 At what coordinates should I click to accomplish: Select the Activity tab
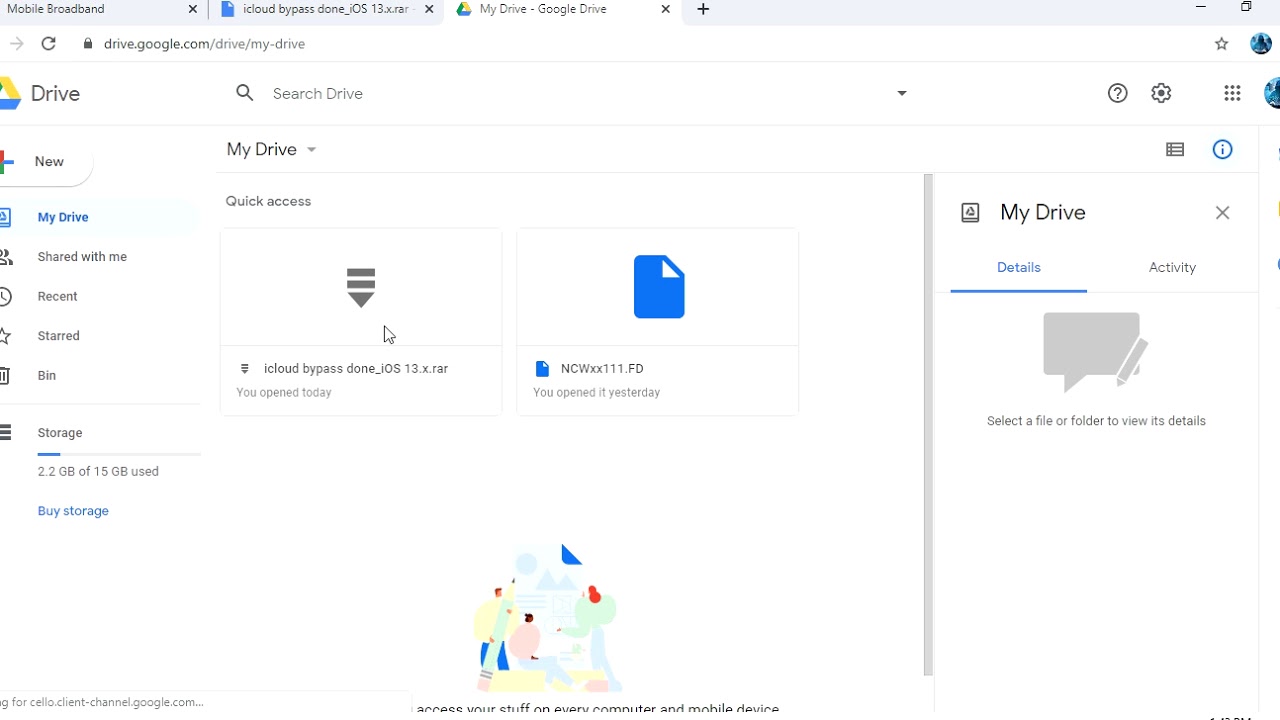(1172, 268)
